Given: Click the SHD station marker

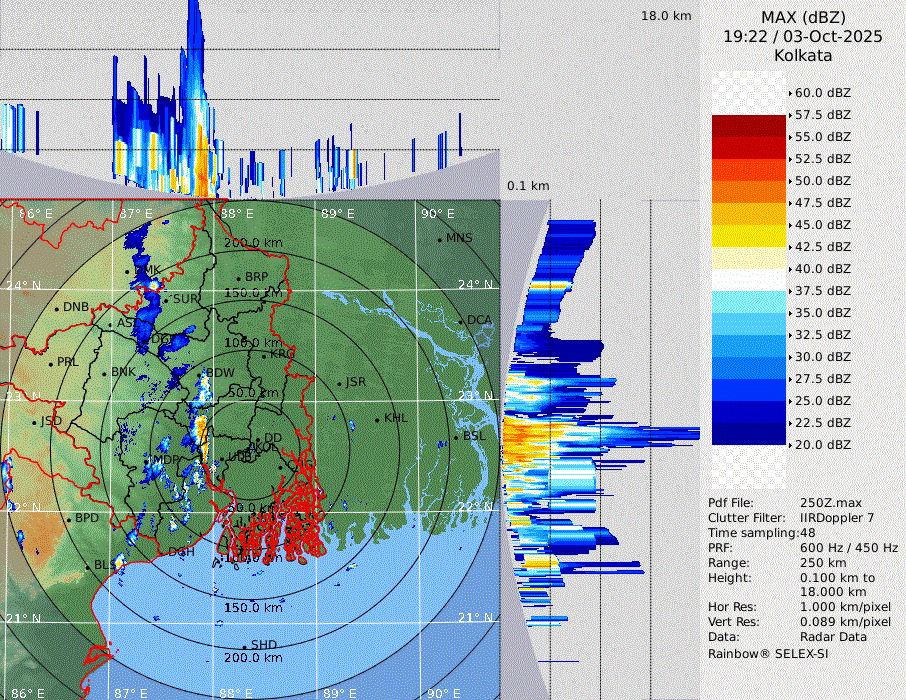Looking at the screenshot, I should (244, 645).
